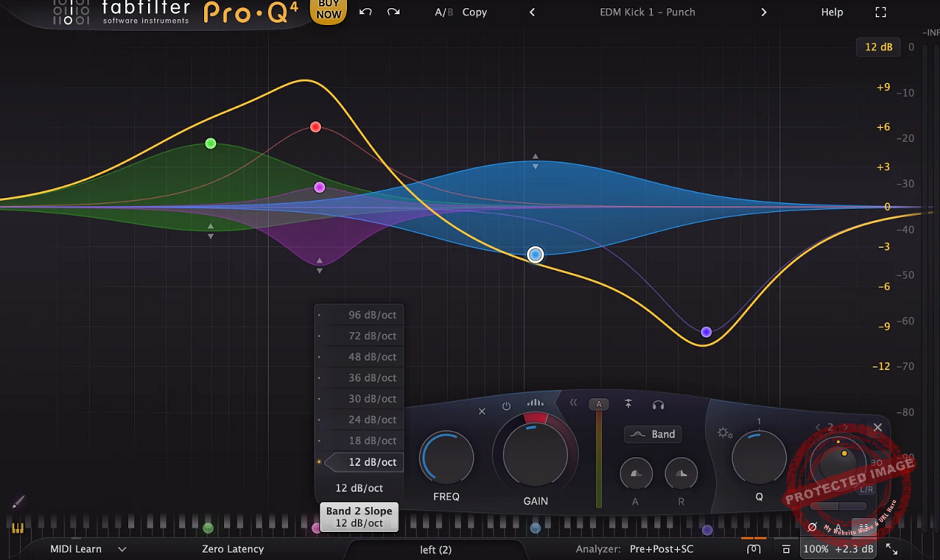The width and height of the screenshot is (940, 560).
Task: Collapse dynamics panel double-chevron
Action: coord(573,403)
